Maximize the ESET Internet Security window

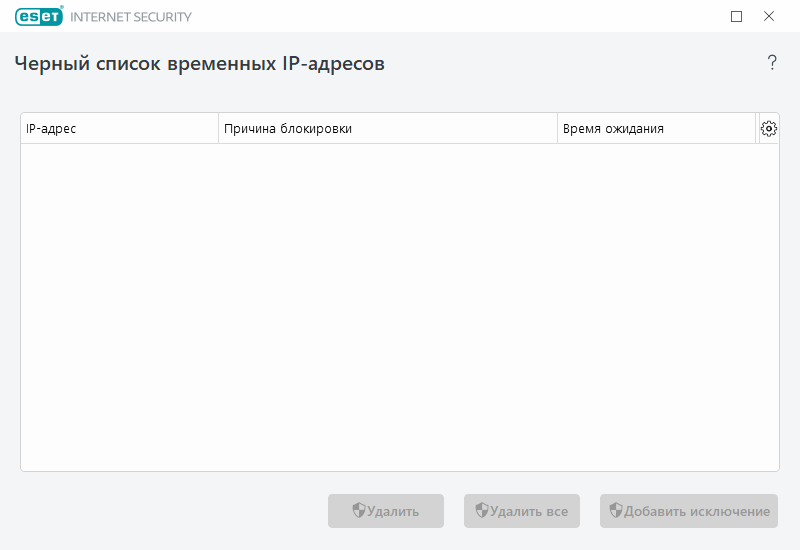(736, 16)
